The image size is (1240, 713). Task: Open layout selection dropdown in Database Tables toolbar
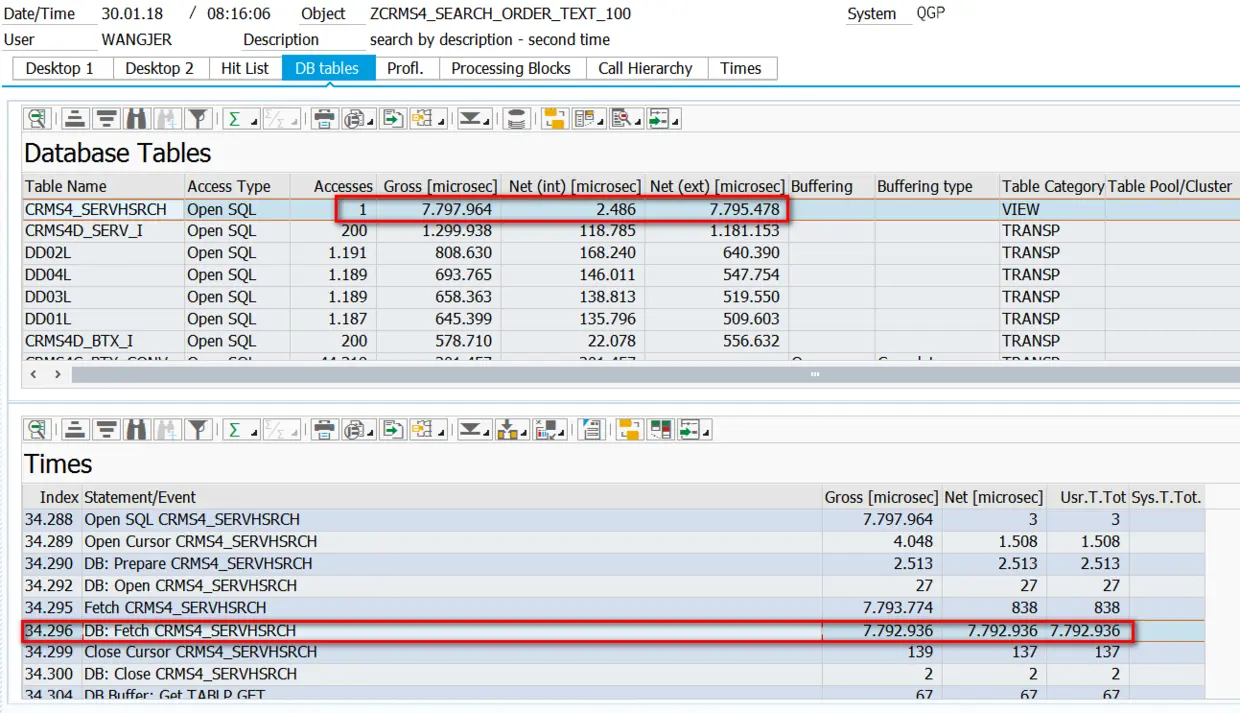click(x=441, y=123)
